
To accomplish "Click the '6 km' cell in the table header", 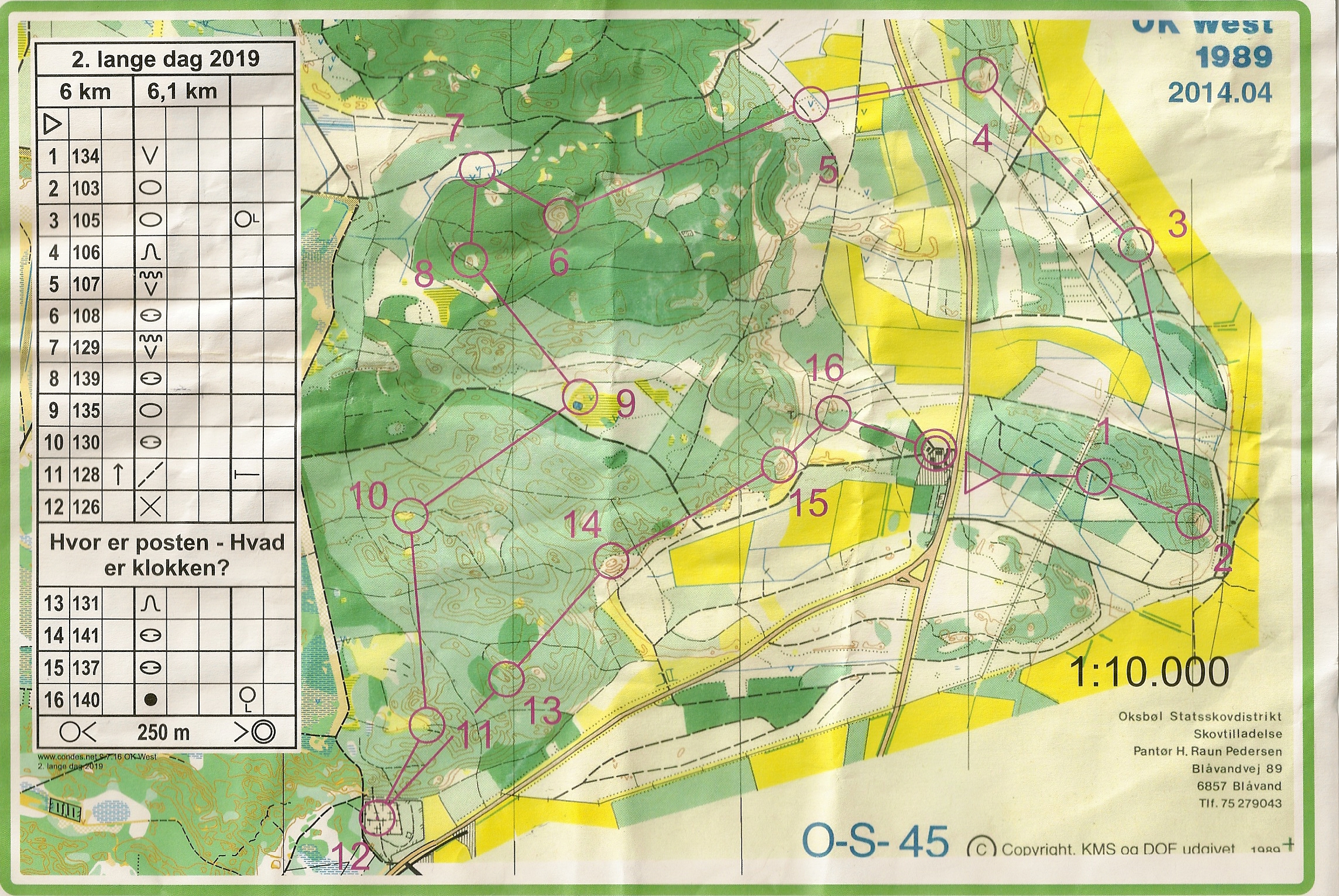I will point(85,91).
